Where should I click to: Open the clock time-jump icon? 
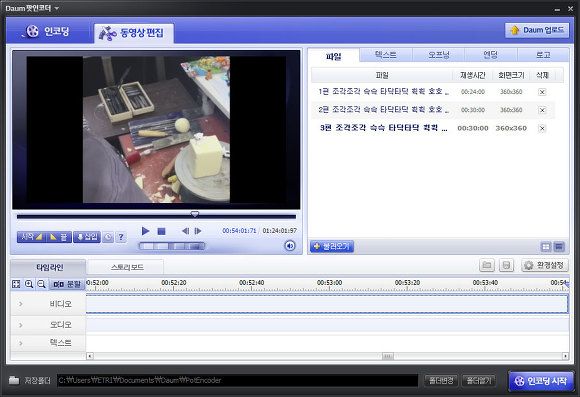(x=108, y=237)
